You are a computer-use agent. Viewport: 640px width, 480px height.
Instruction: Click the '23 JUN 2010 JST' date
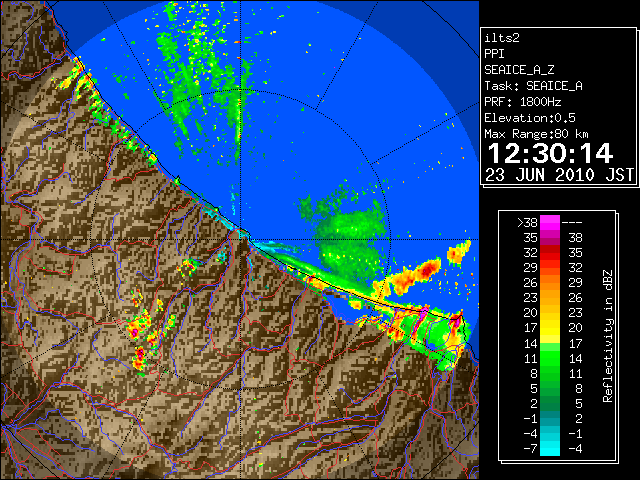coord(559,175)
